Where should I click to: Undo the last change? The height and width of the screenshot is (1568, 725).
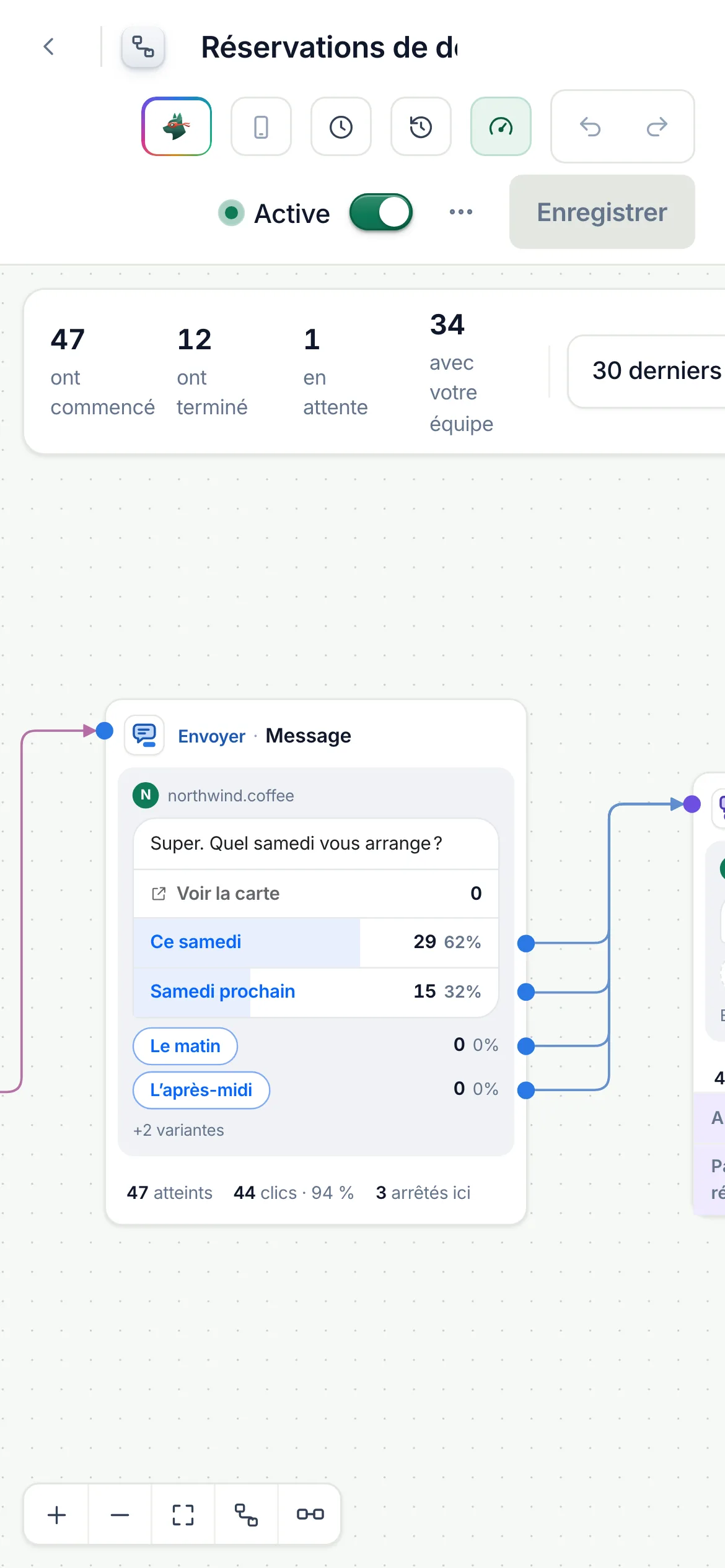[590, 126]
